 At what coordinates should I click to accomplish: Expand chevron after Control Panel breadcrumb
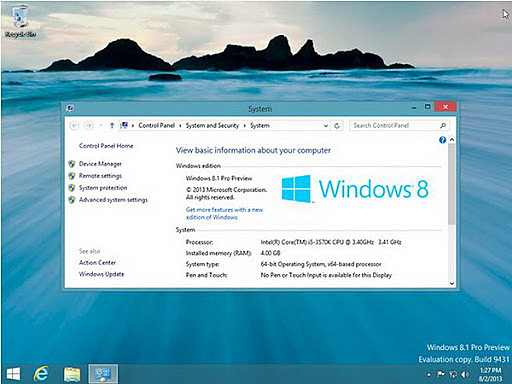(180, 126)
